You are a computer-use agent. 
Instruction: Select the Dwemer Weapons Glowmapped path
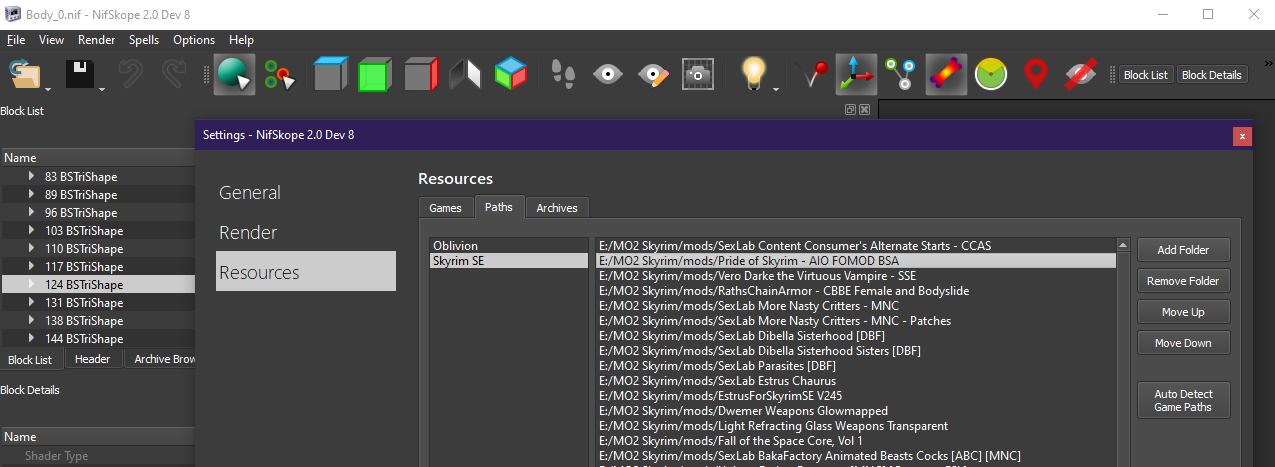[x=856, y=411]
